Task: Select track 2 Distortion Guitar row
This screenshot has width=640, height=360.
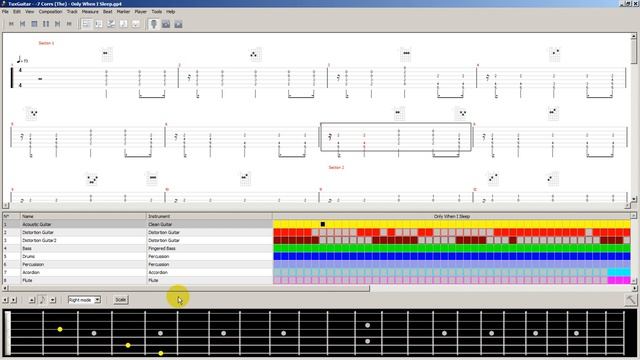Action: 137,232
